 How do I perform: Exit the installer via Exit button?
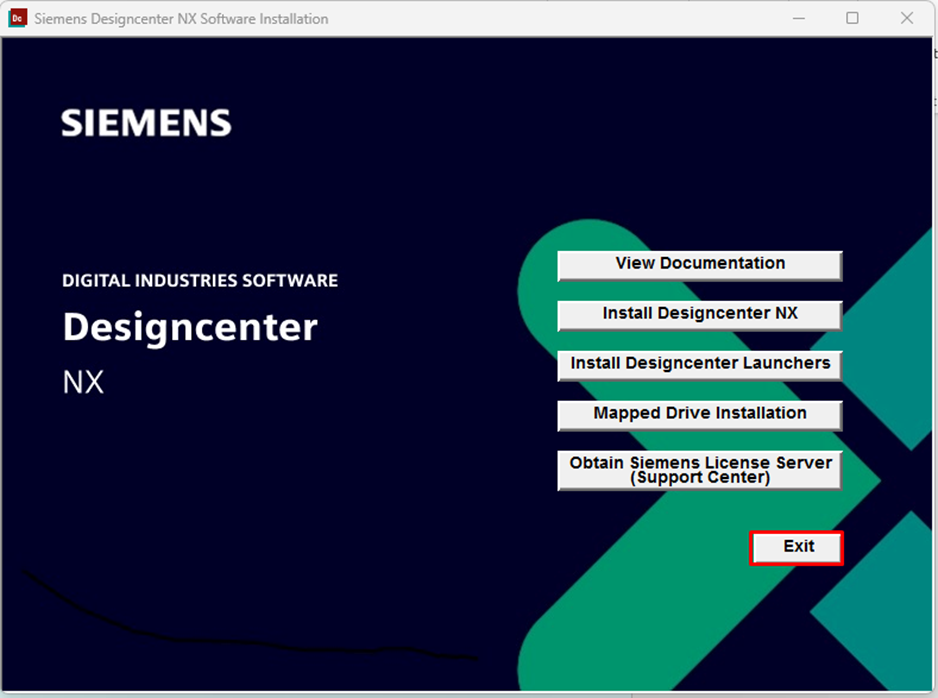coord(797,547)
